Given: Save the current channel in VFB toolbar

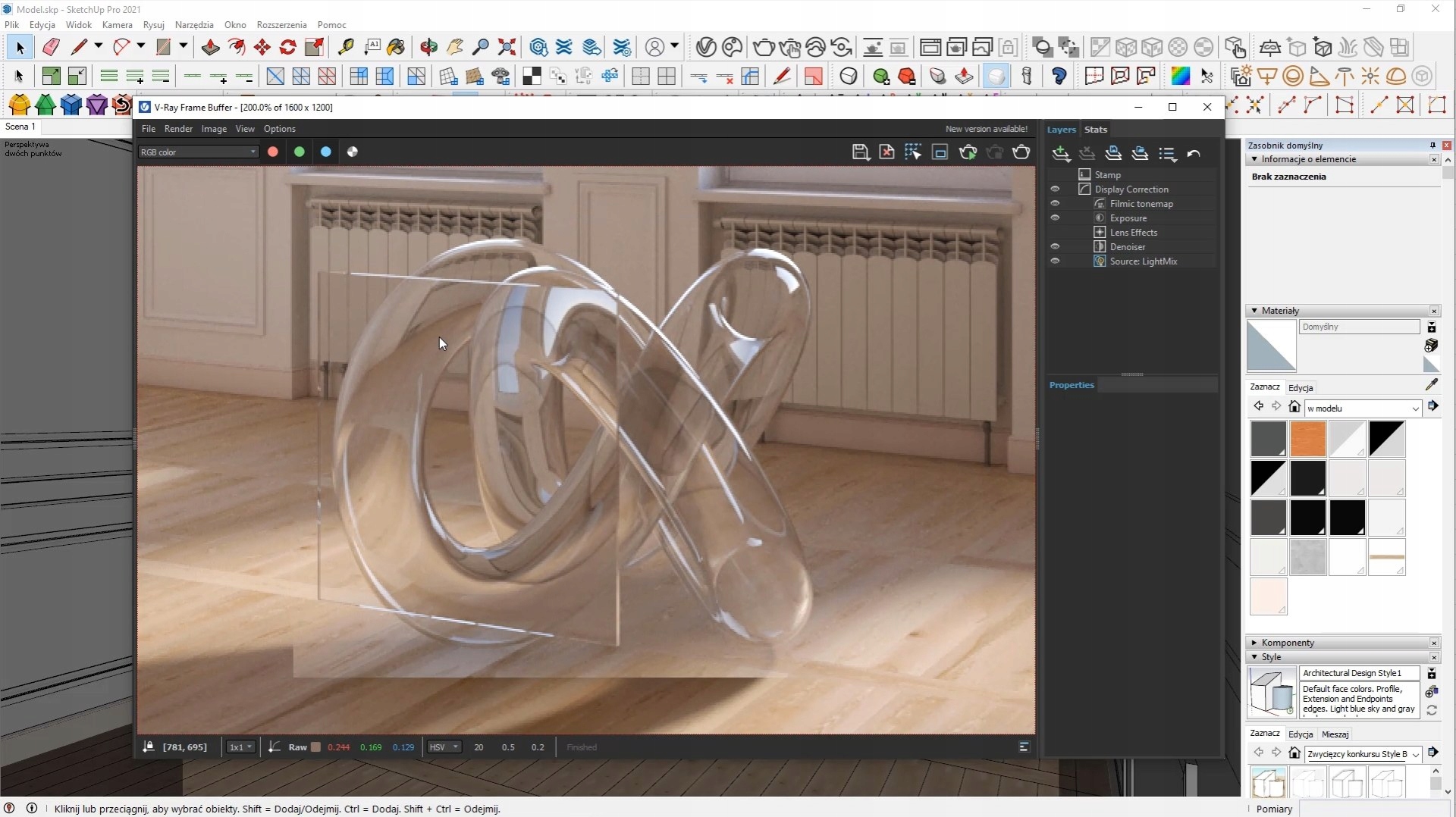Looking at the screenshot, I should click(860, 152).
